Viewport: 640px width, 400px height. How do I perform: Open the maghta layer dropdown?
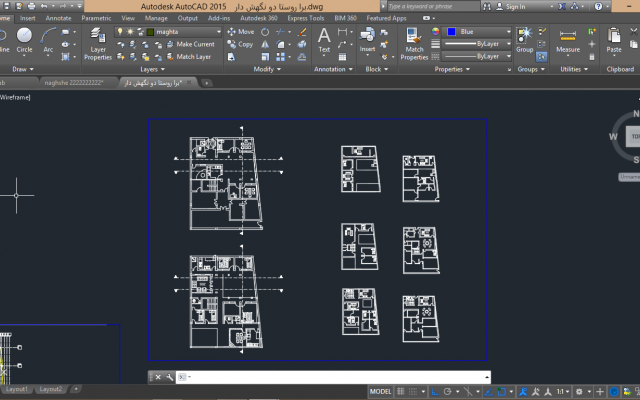(218, 31)
